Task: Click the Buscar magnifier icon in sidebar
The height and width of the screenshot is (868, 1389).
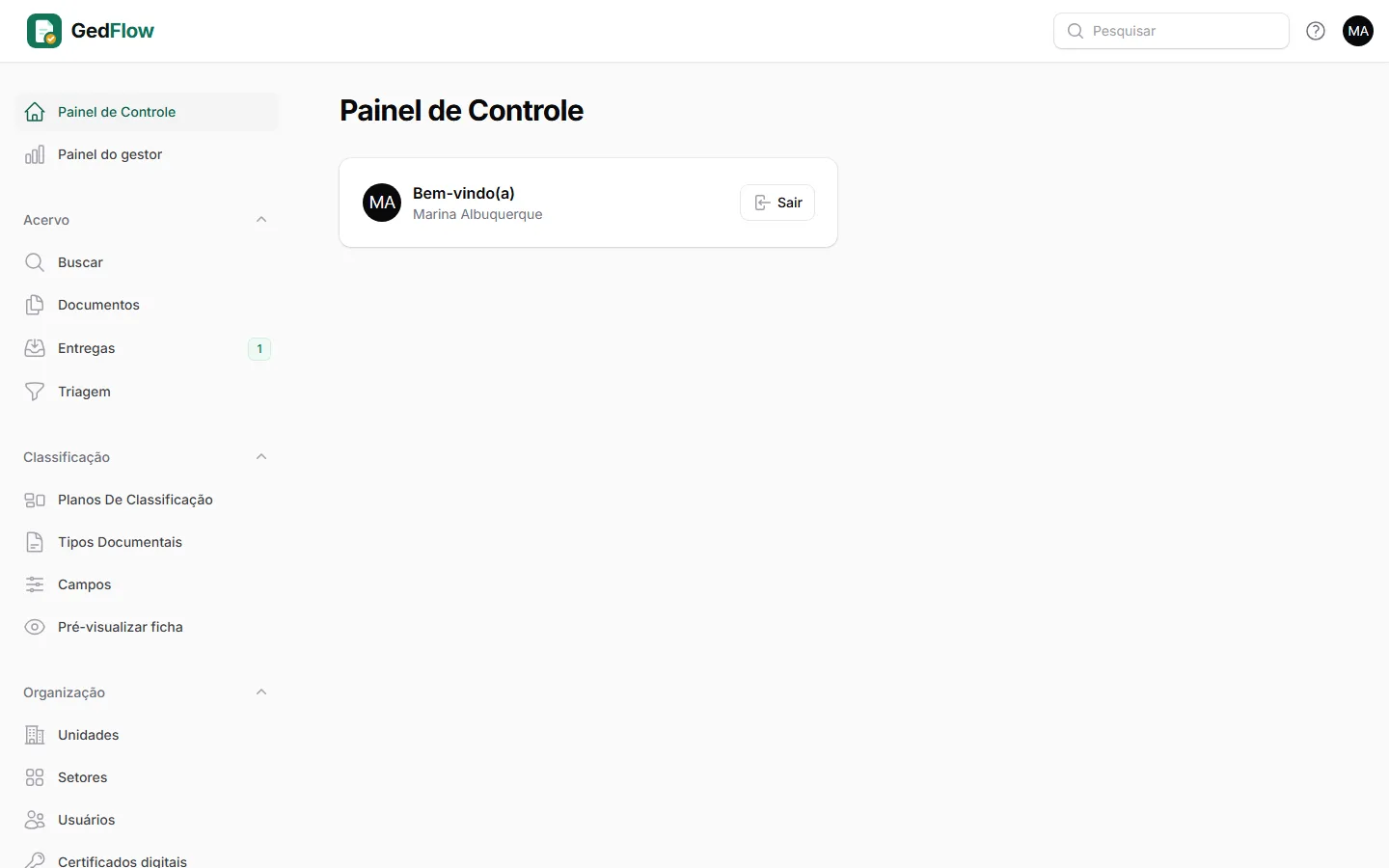Action: [x=35, y=262]
